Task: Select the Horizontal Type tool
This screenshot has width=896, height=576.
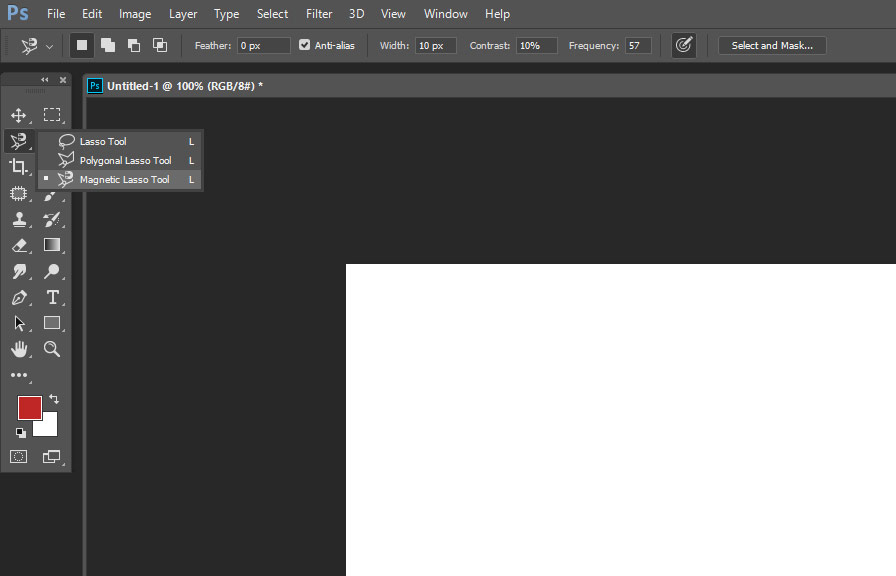Action: tap(53, 297)
